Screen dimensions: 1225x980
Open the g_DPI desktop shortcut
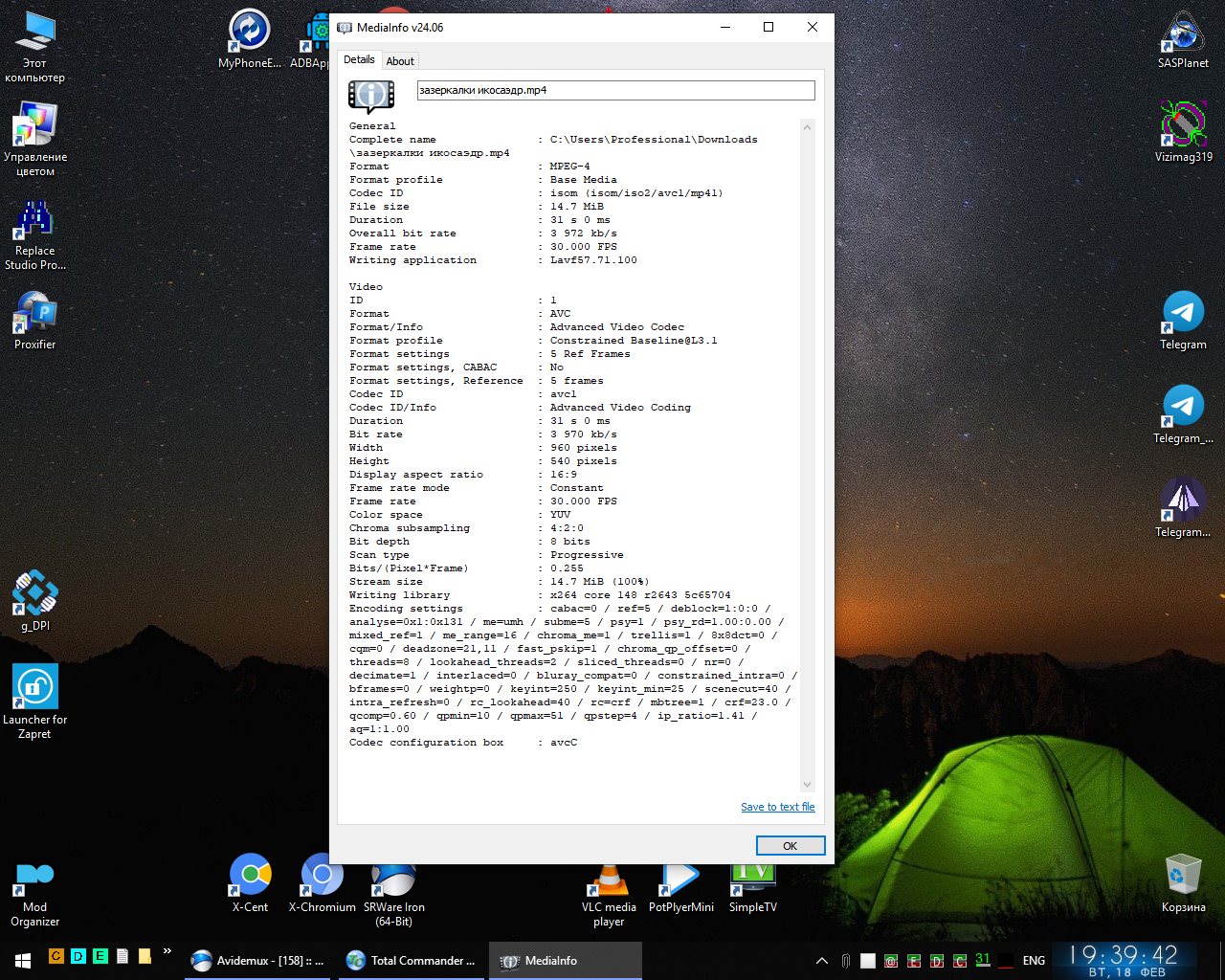[35, 601]
